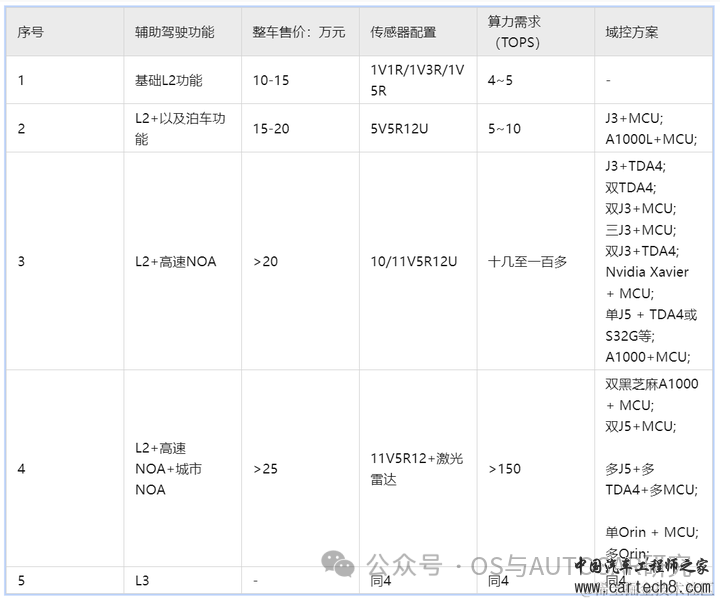Viewport: 720px width, 603px height.
Task: Click the J3+MCU; text line
Action: [634, 118]
